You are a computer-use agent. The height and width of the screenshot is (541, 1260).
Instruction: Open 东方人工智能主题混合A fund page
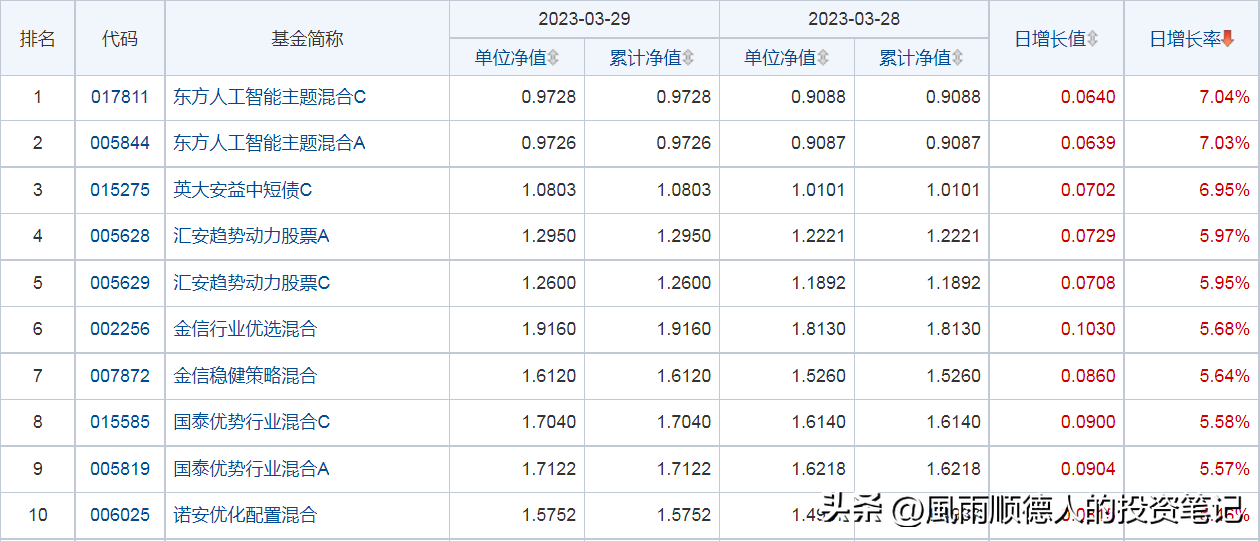tap(270, 143)
